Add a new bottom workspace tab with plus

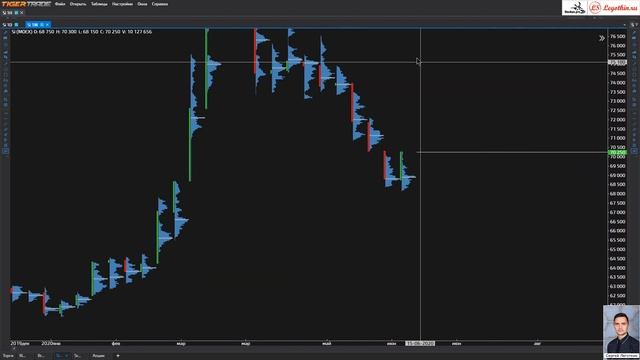(x=118, y=356)
